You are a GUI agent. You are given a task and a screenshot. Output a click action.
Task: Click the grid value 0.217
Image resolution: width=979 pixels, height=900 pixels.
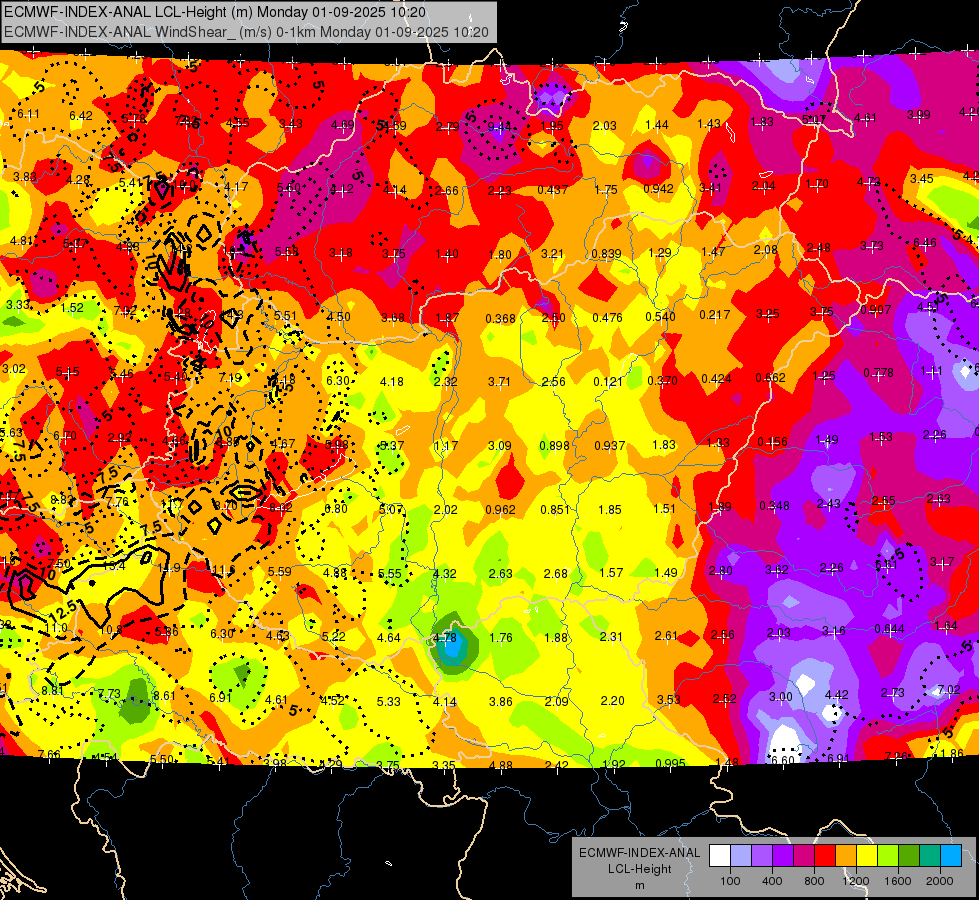coord(715,315)
